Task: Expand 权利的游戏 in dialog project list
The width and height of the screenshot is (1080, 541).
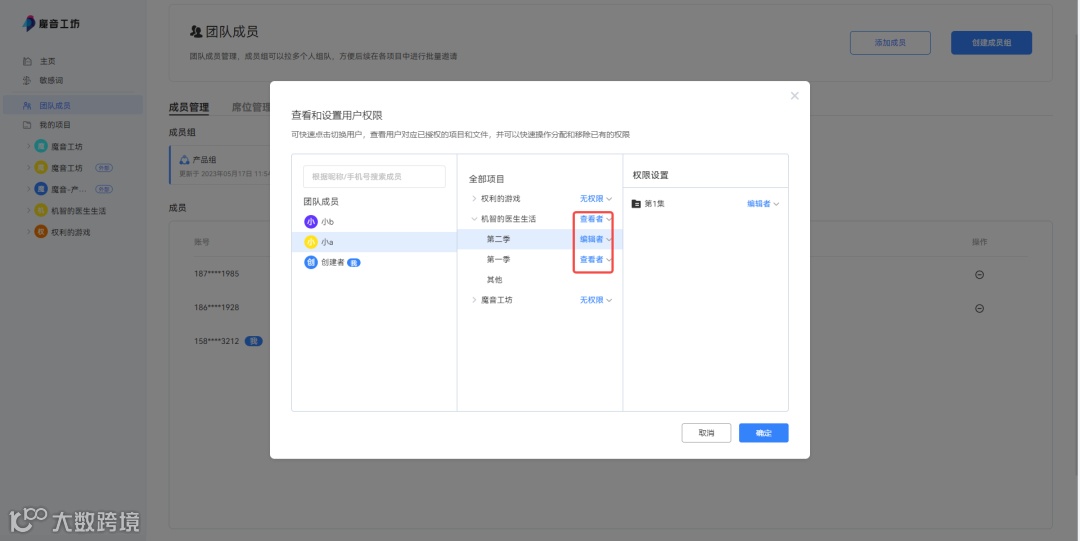Action: click(x=474, y=198)
